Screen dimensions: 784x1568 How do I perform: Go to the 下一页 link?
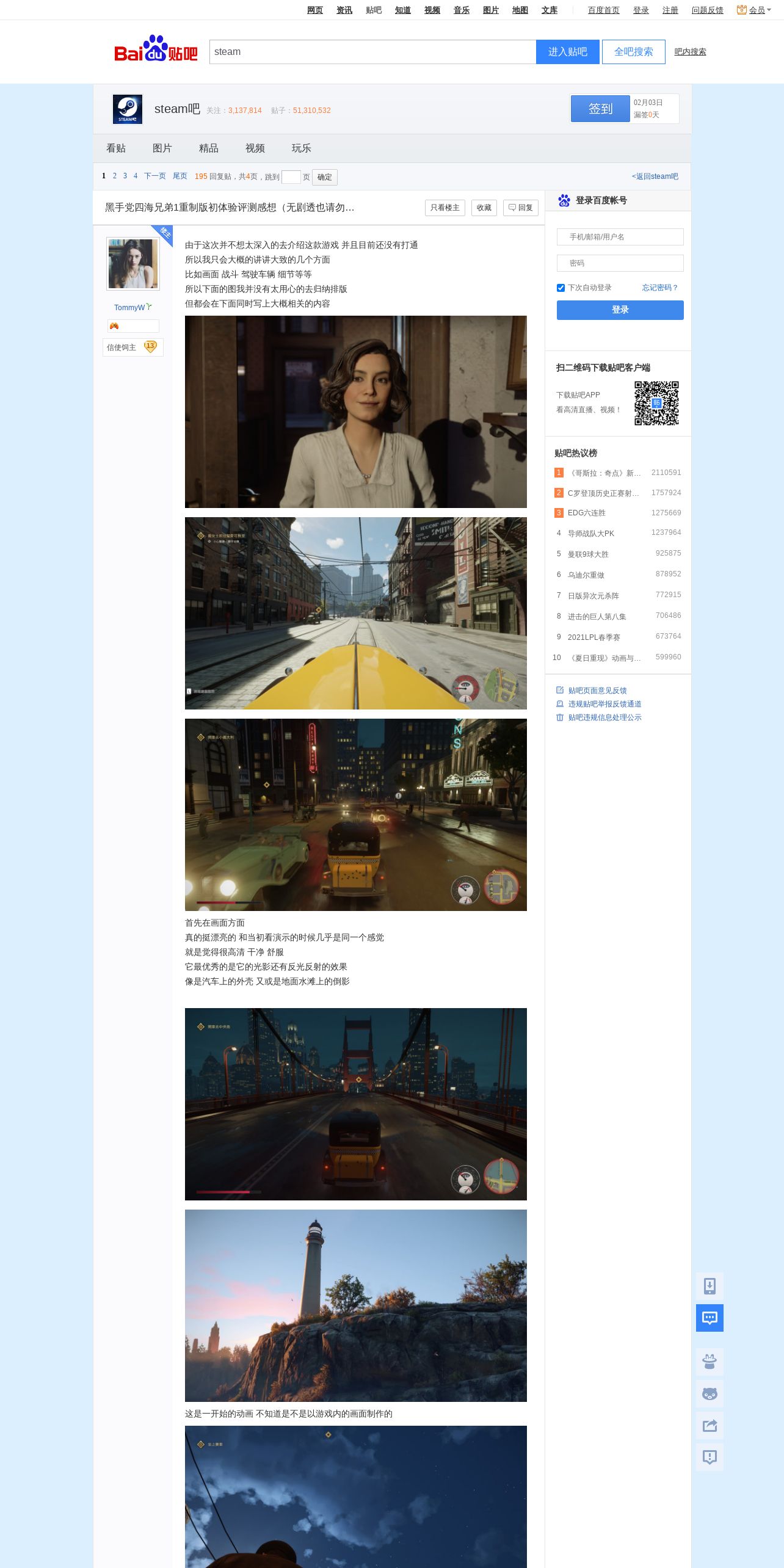(x=155, y=176)
